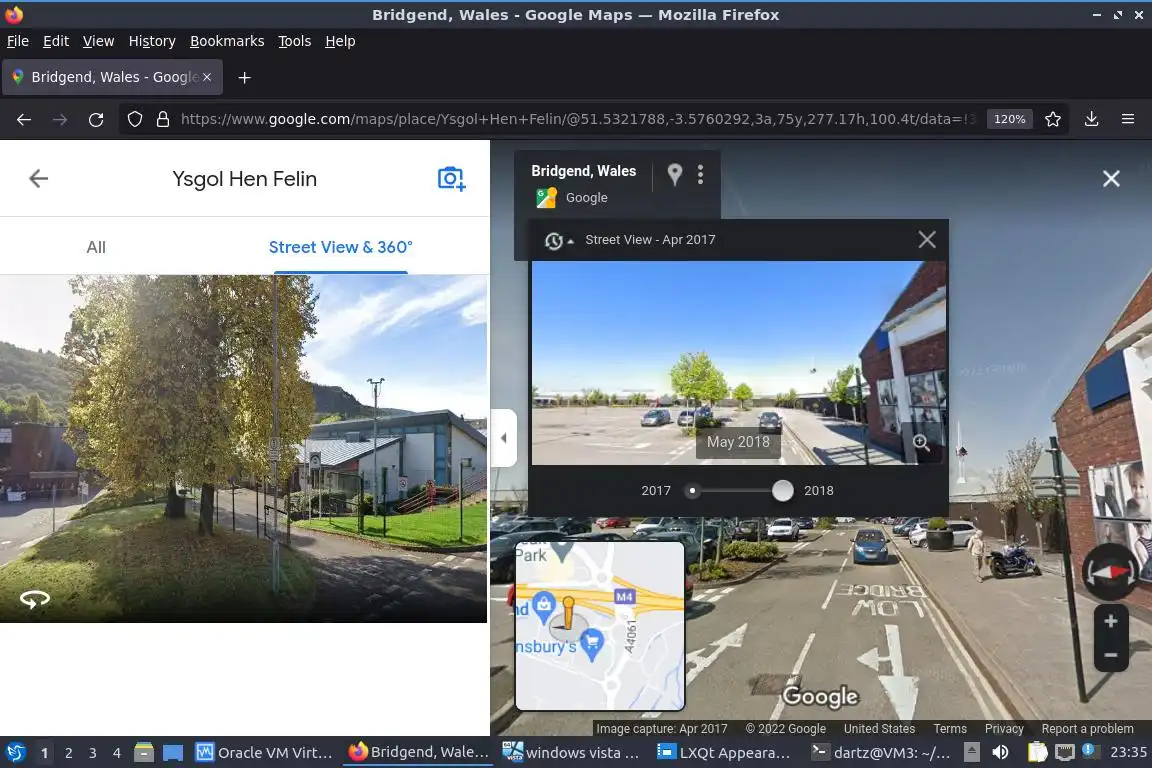
Task: Go back one page in Firefox
Action: pos(24,120)
